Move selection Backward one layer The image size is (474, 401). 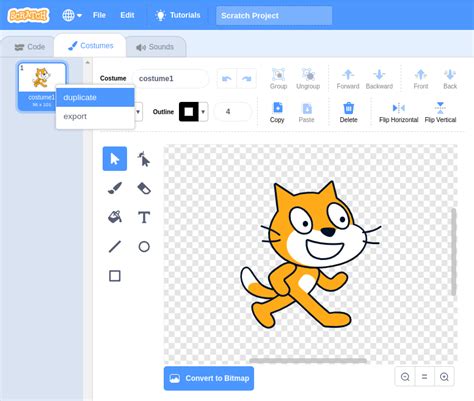click(x=379, y=79)
